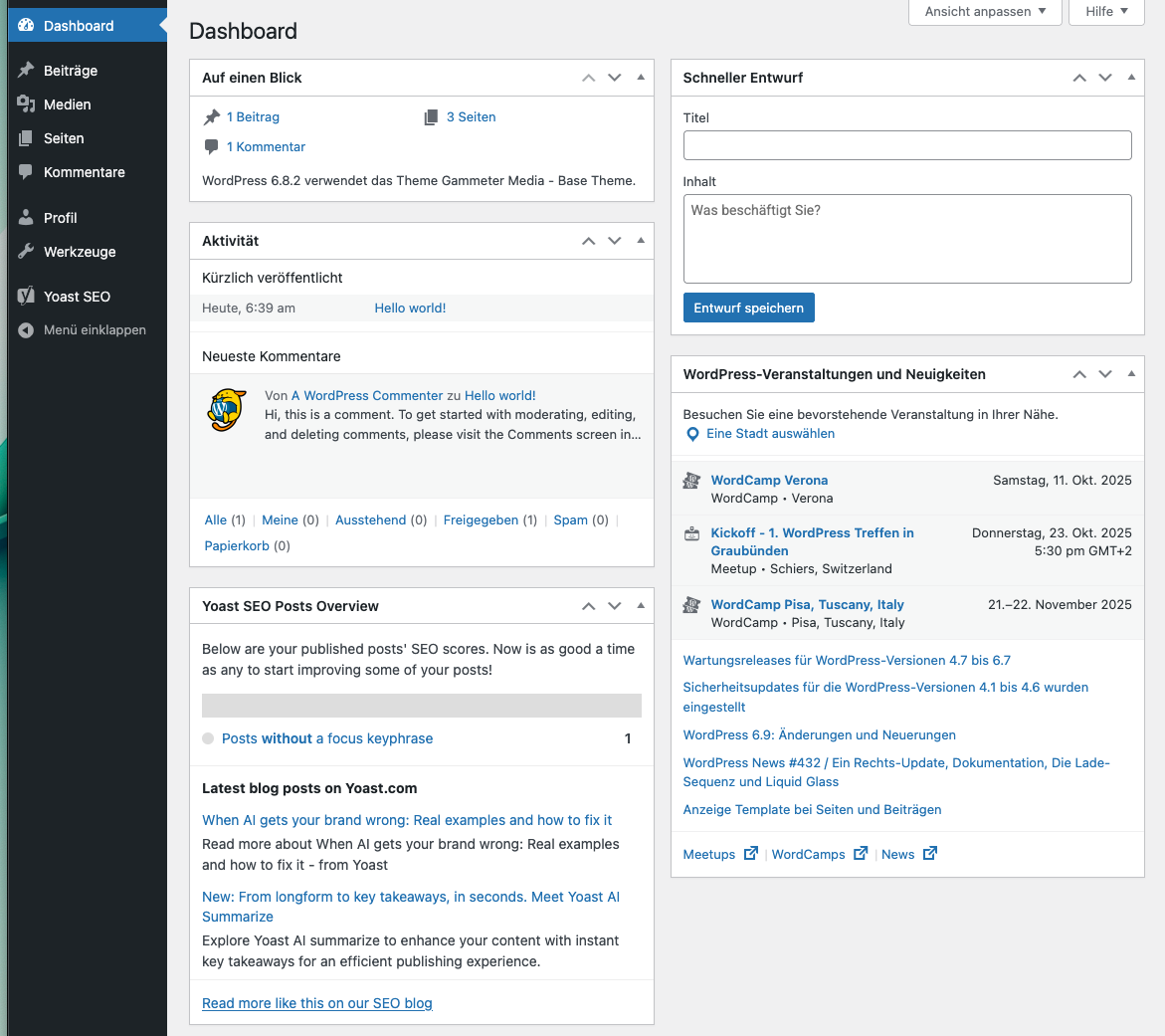
Task: Toggle the Aktivität panel collapse triangle
Action: [641, 241]
